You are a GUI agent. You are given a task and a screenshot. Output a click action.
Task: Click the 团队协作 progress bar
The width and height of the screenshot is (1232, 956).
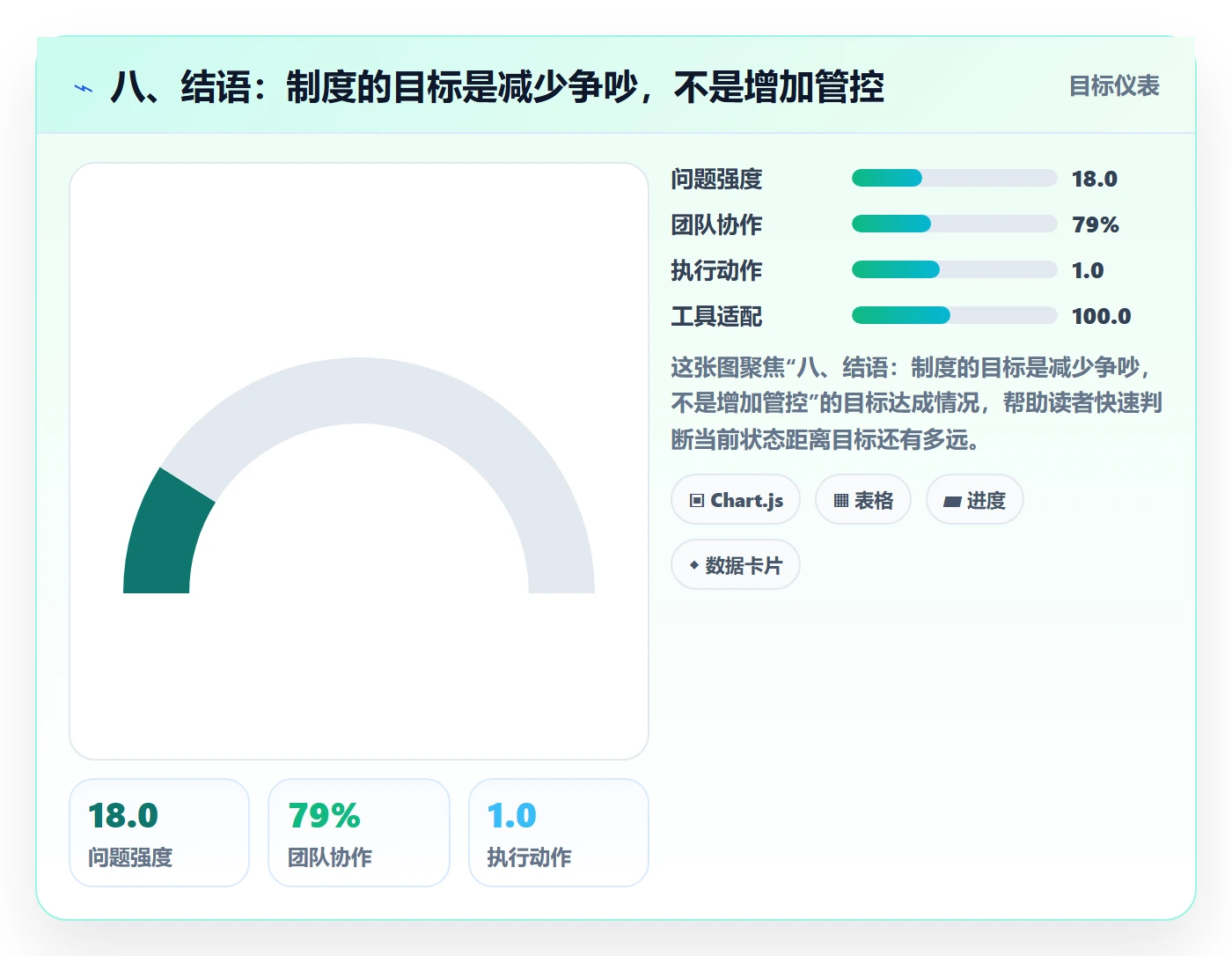955,224
